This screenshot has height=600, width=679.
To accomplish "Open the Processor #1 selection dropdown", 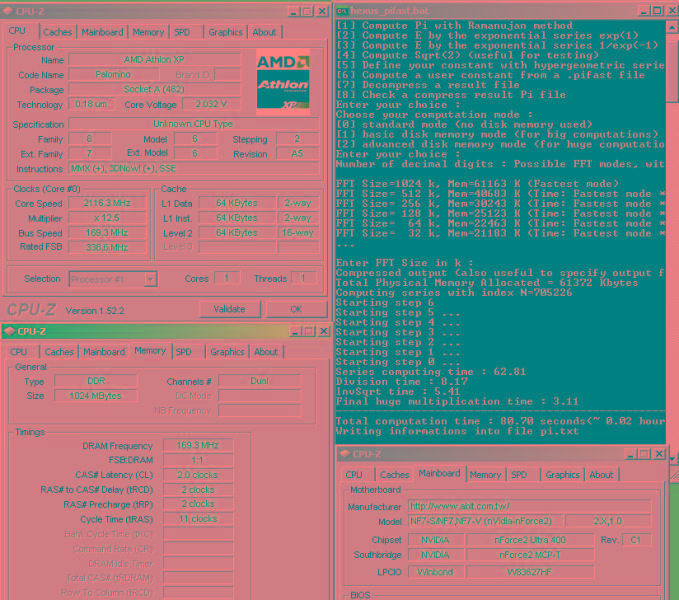I will point(150,280).
